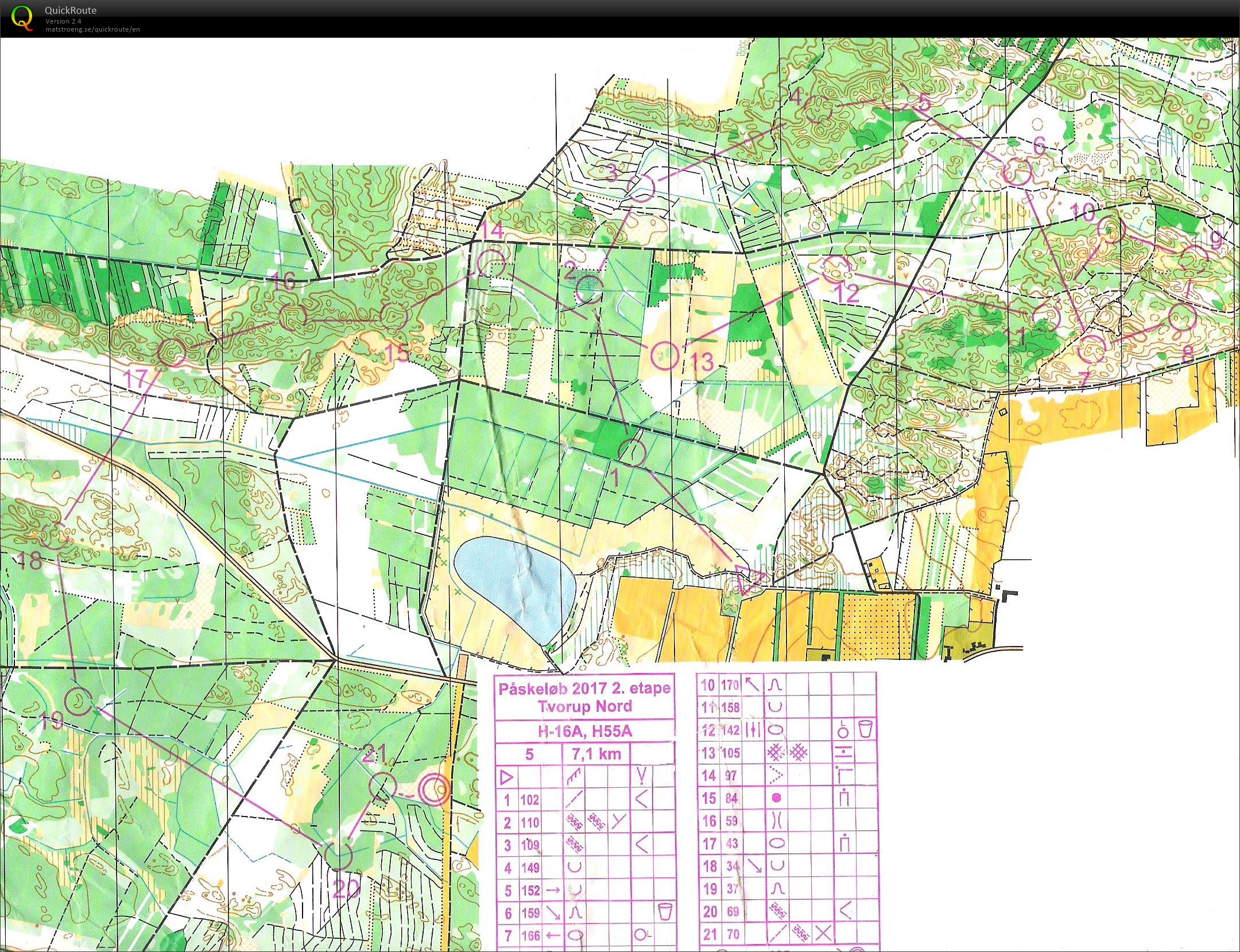Click the QuickRoute title text
Viewport: 1240px width, 952px height.
click(71, 10)
